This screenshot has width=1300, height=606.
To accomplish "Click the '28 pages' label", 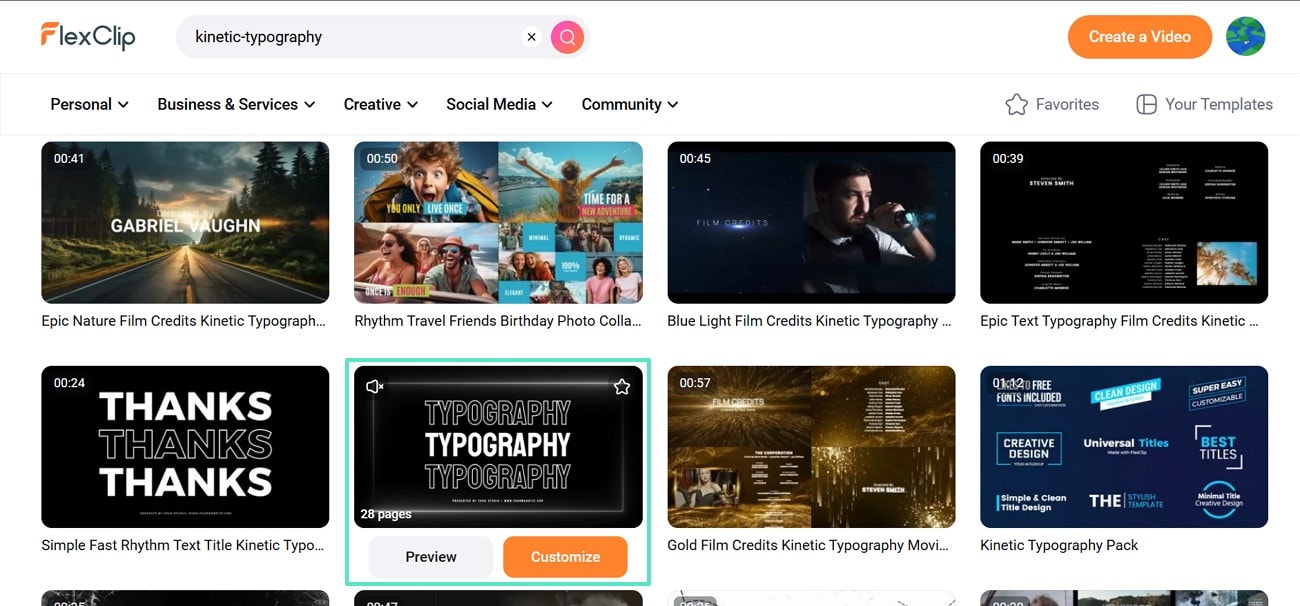I will 386,514.
